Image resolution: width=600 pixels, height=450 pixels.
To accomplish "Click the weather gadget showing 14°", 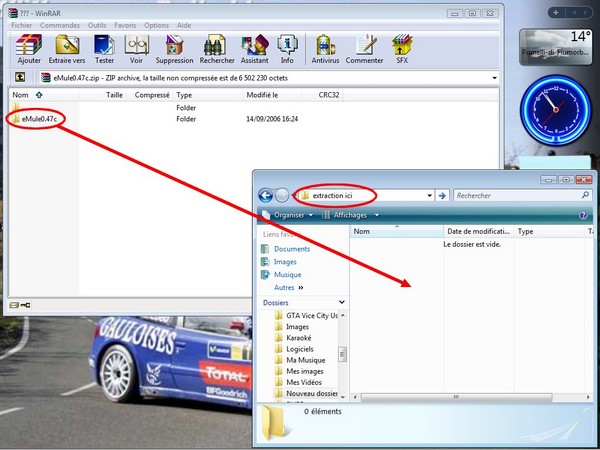I will [556, 47].
